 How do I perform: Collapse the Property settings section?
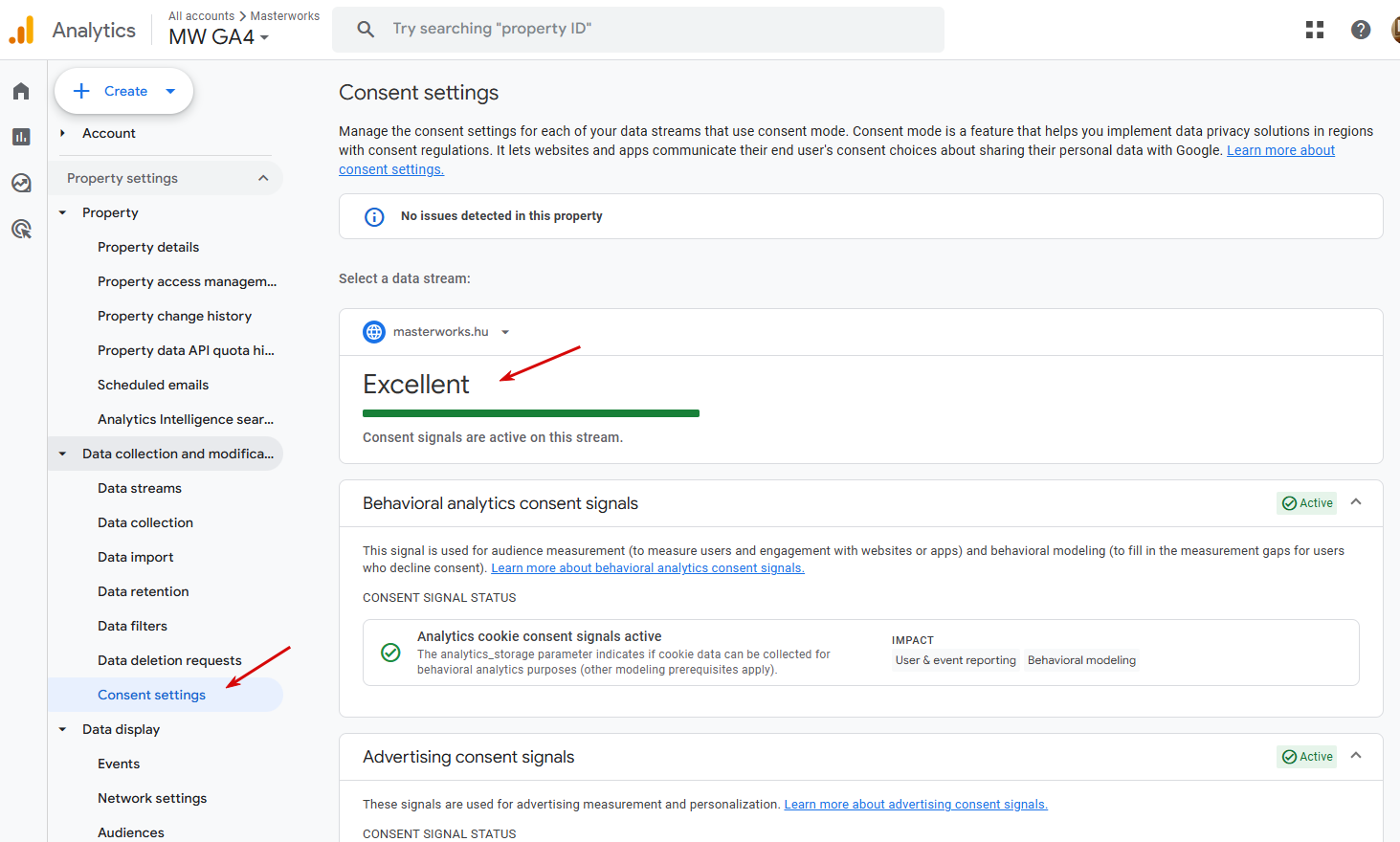point(263,178)
